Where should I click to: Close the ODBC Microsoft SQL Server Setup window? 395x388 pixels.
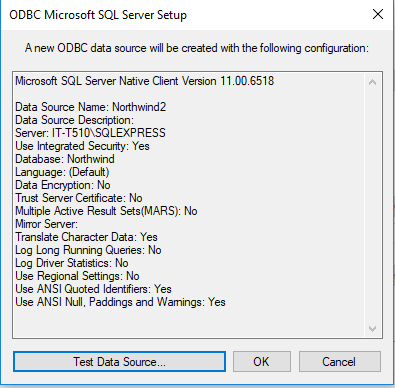(378, 14)
